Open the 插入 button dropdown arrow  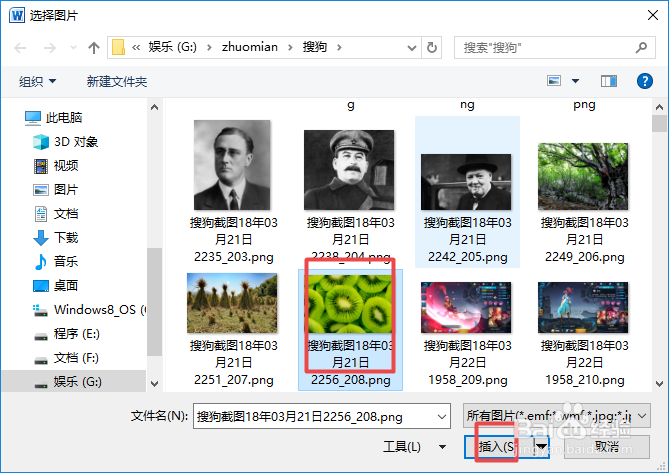click(x=541, y=447)
